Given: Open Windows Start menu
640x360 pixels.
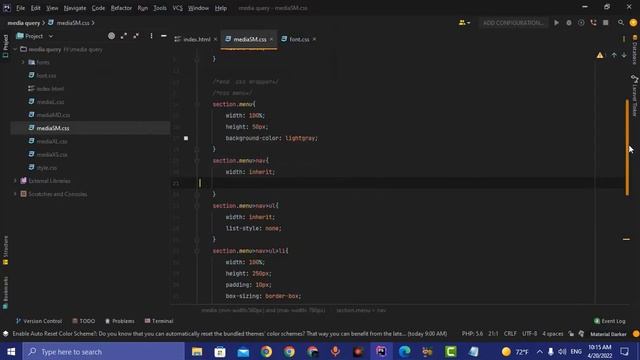Looking at the screenshot, I should pyautogui.click(x=11, y=351).
